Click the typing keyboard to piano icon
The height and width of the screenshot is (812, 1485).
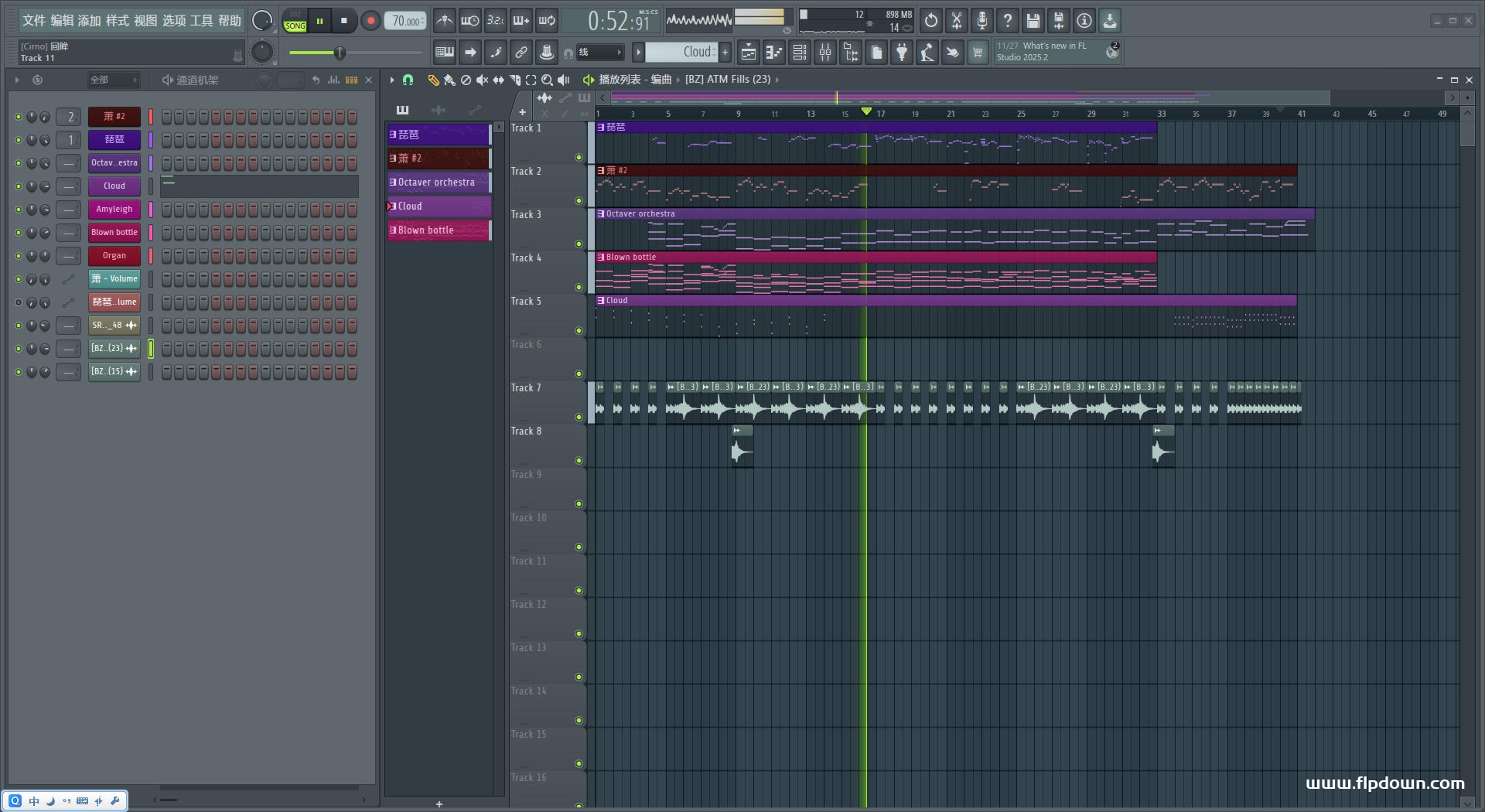[445, 53]
